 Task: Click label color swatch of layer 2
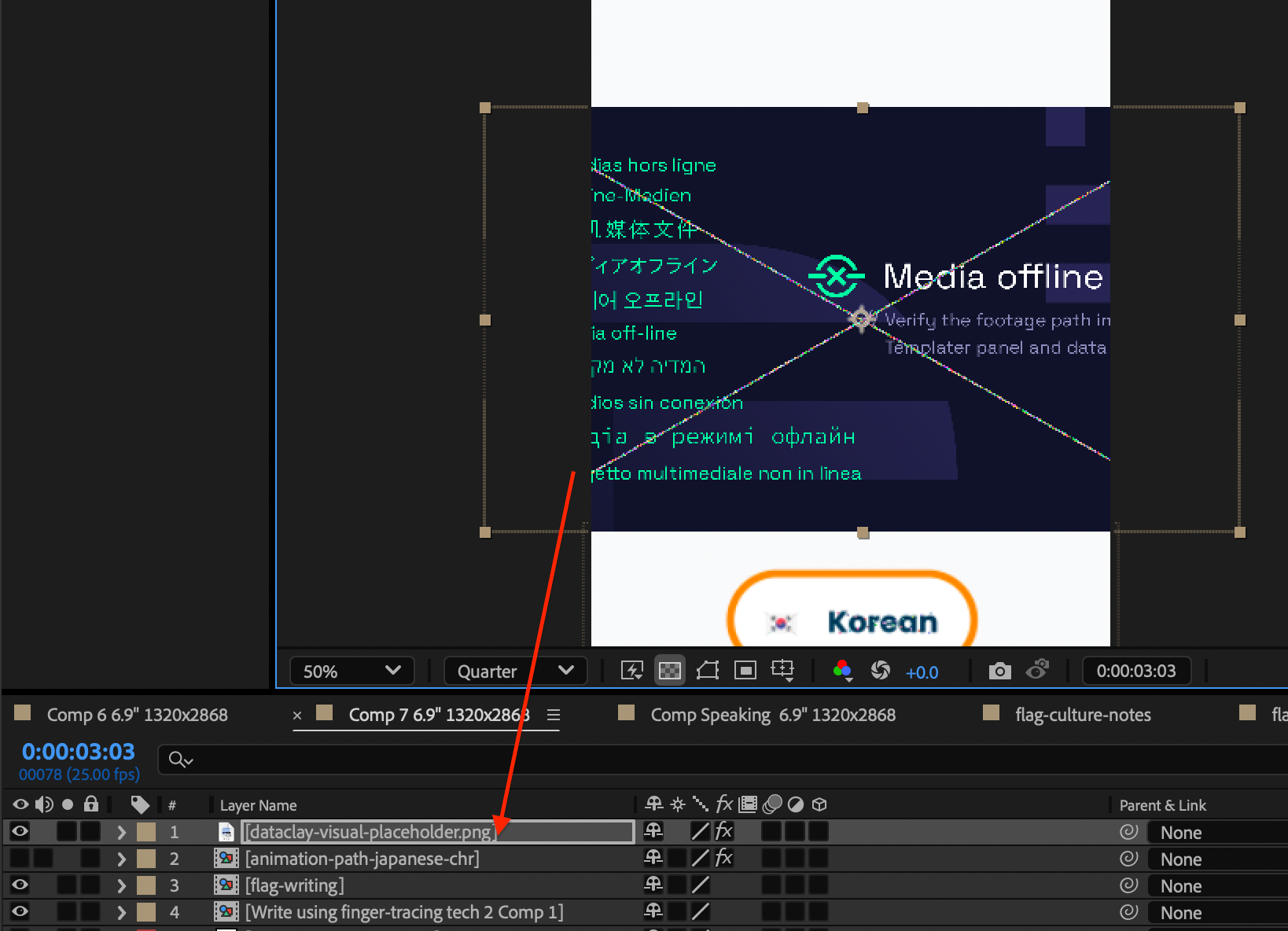pos(146,859)
